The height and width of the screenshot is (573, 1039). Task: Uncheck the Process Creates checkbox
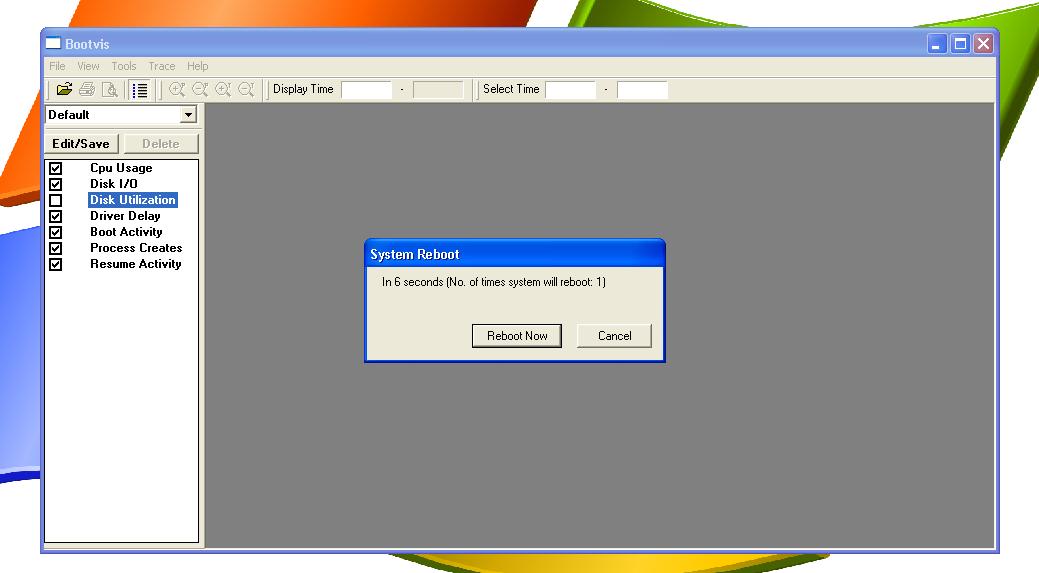56,248
